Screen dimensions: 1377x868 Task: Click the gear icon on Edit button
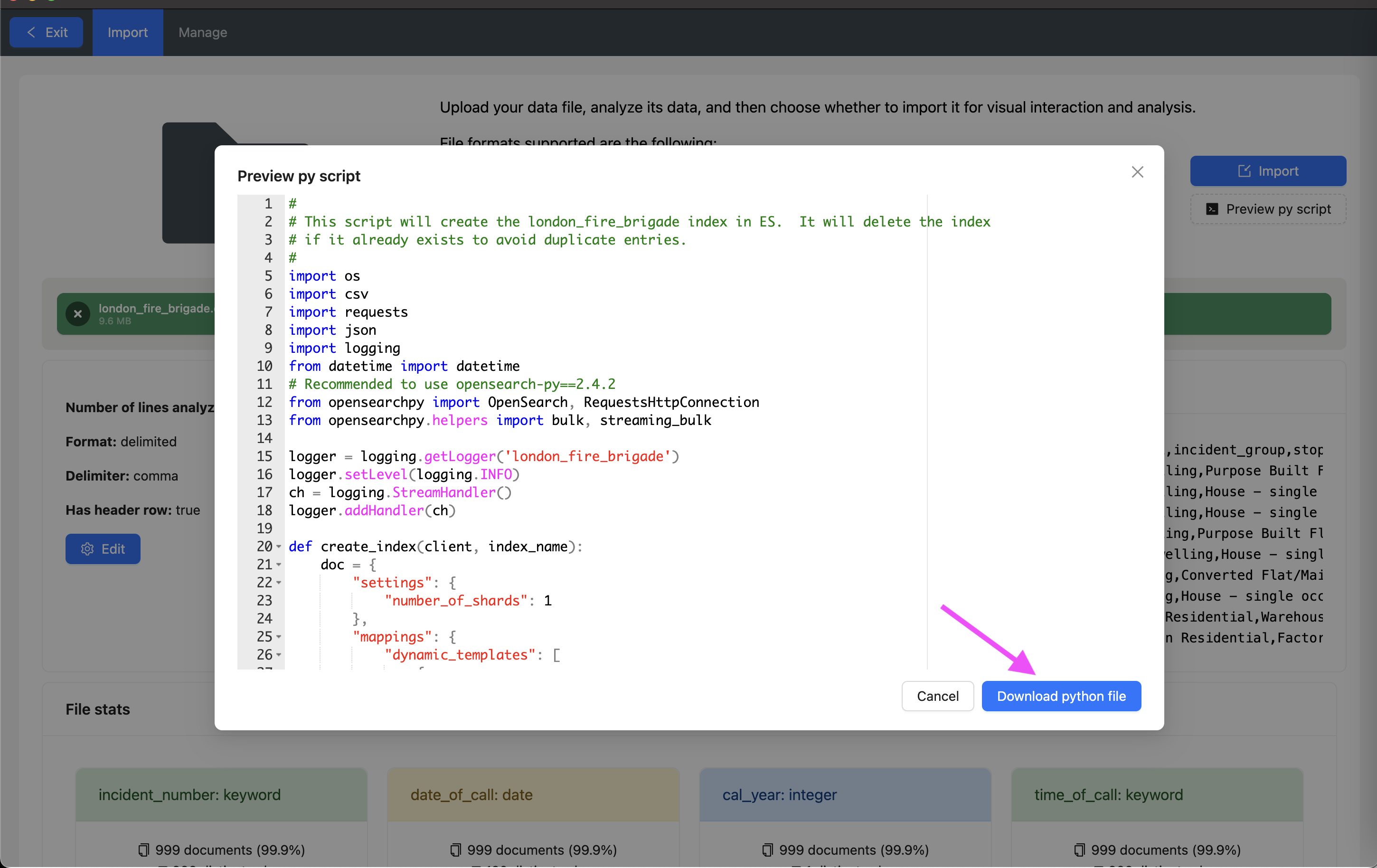click(x=87, y=549)
